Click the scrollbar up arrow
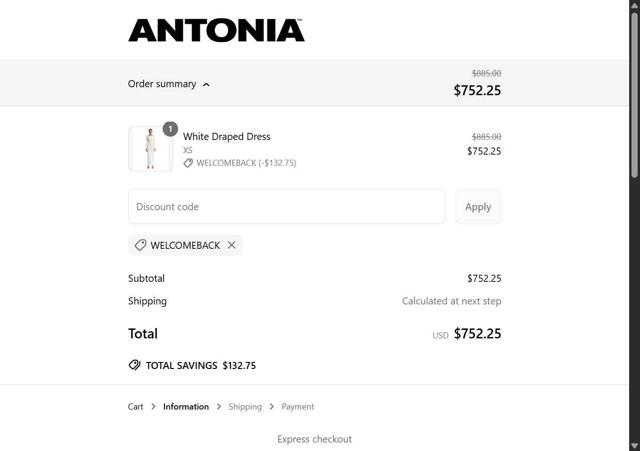The image size is (640, 451). coord(634,6)
